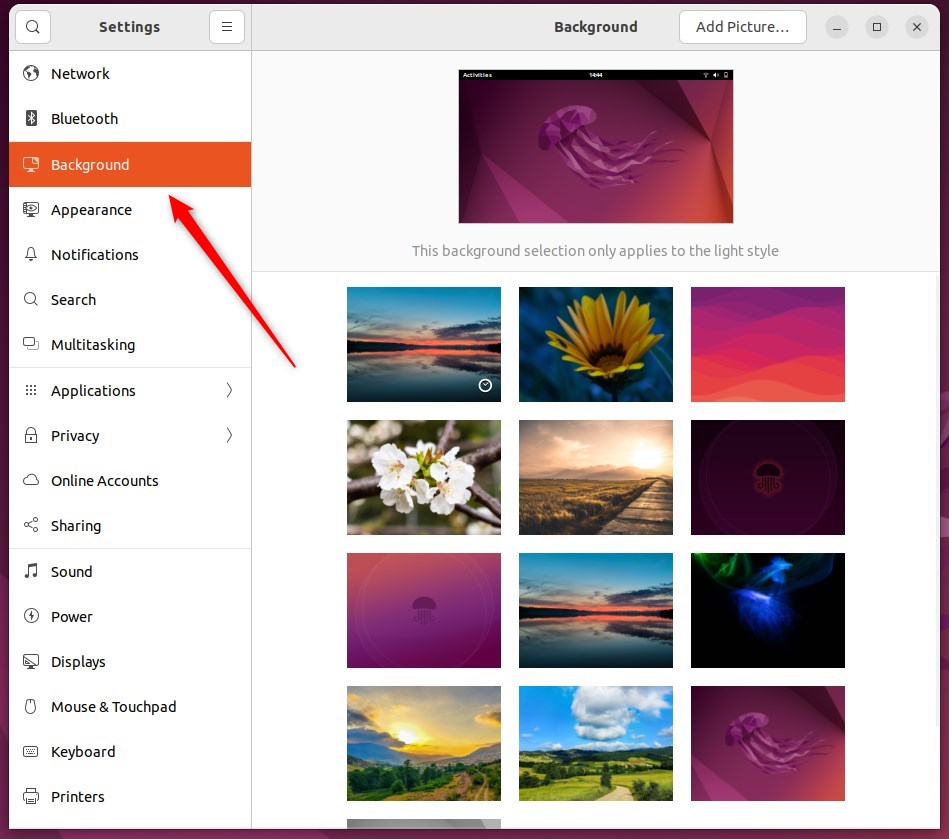Click the Displays label in sidebar
Screen dimensions: 949x839
point(78,662)
